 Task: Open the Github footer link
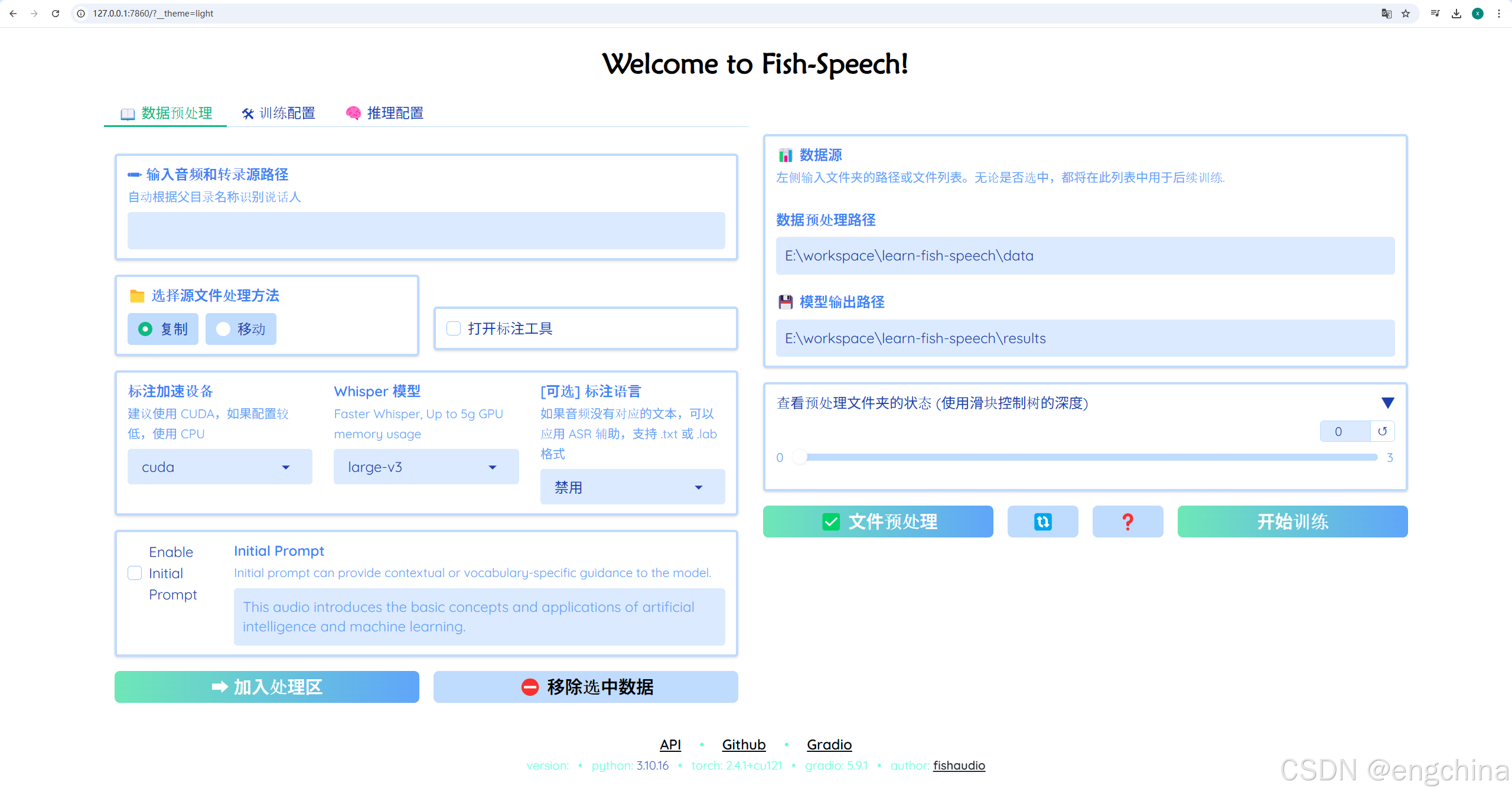pos(744,744)
